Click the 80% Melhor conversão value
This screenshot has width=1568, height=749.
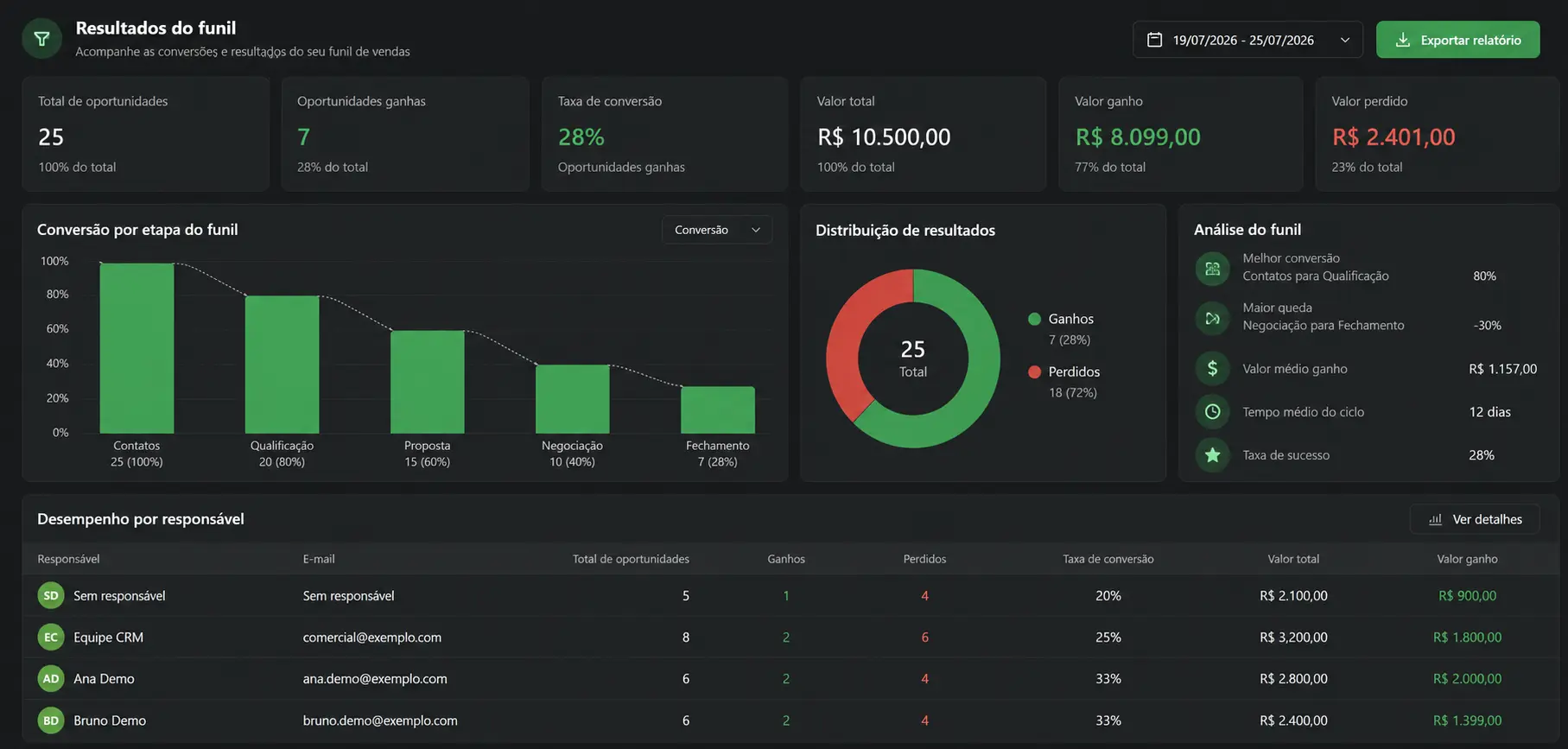tap(1484, 276)
